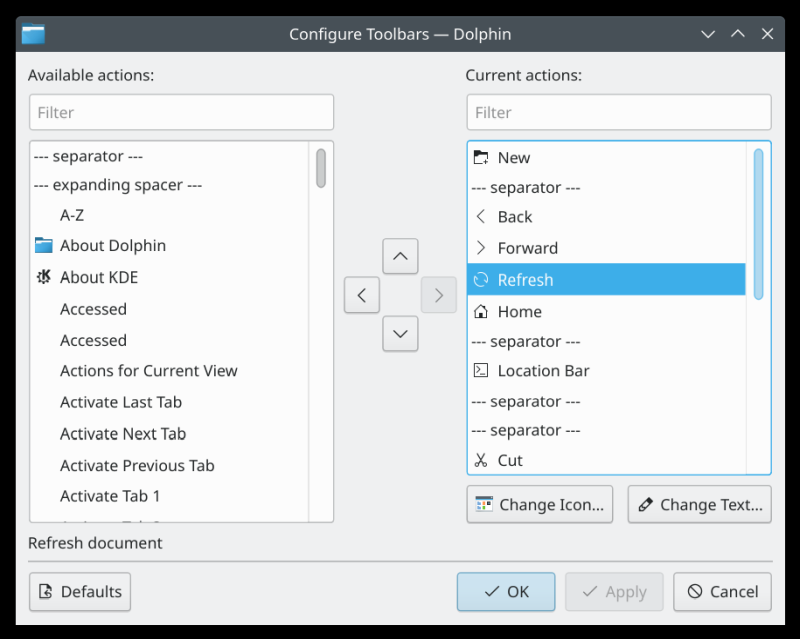Viewport: 800px width, 639px height.
Task: Click the New folder icon
Action: tap(482, 157)
